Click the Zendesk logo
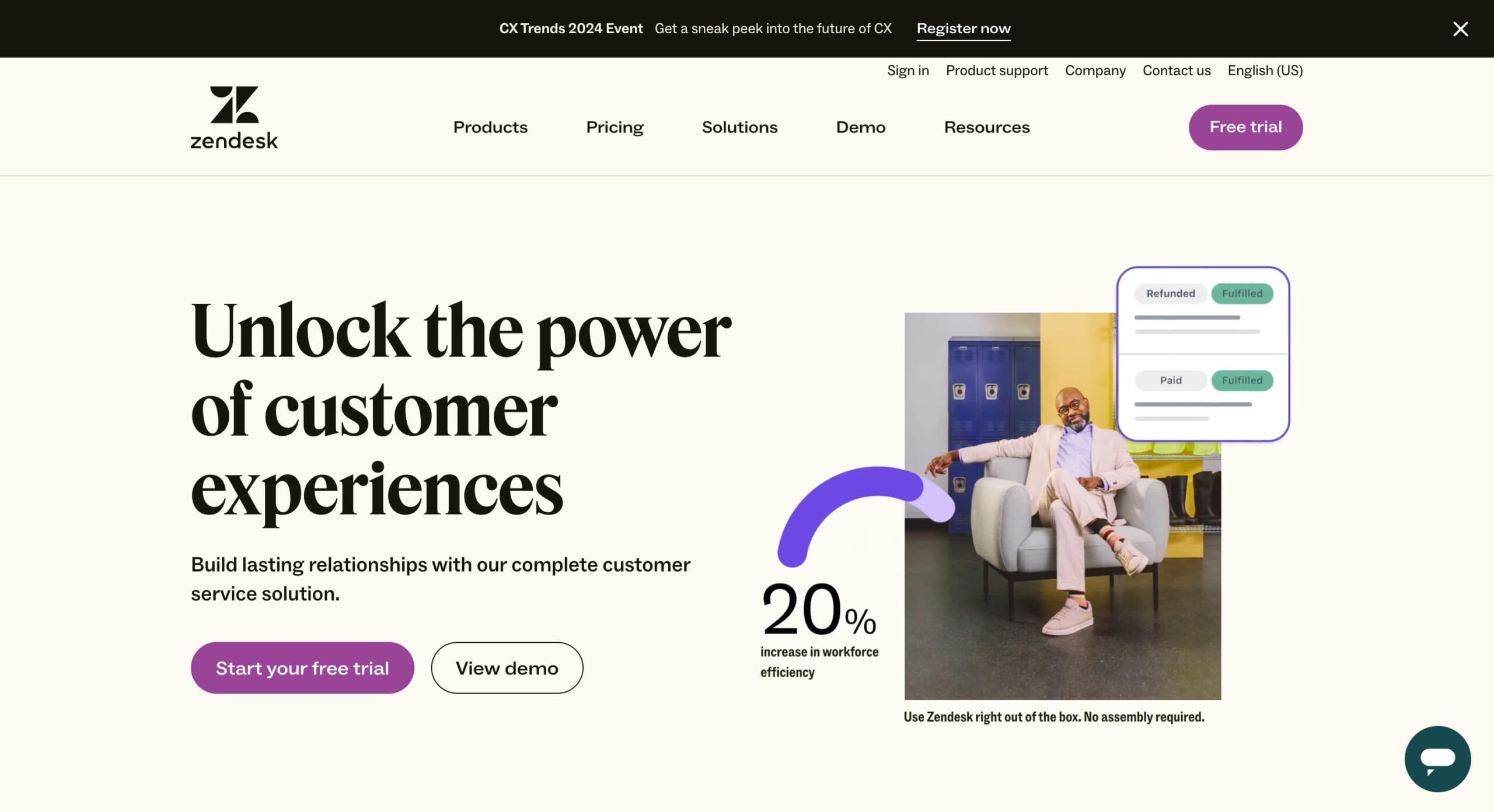1494x812 pixels. (234, 117)
